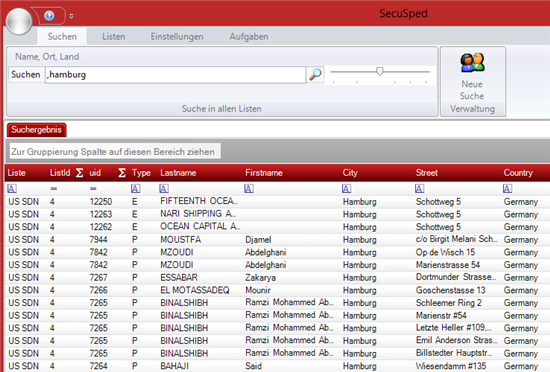Click the uid sum sigma icon
Image resolution: width=550 pixels, height=372 pixels.
[x=122, y=173]
